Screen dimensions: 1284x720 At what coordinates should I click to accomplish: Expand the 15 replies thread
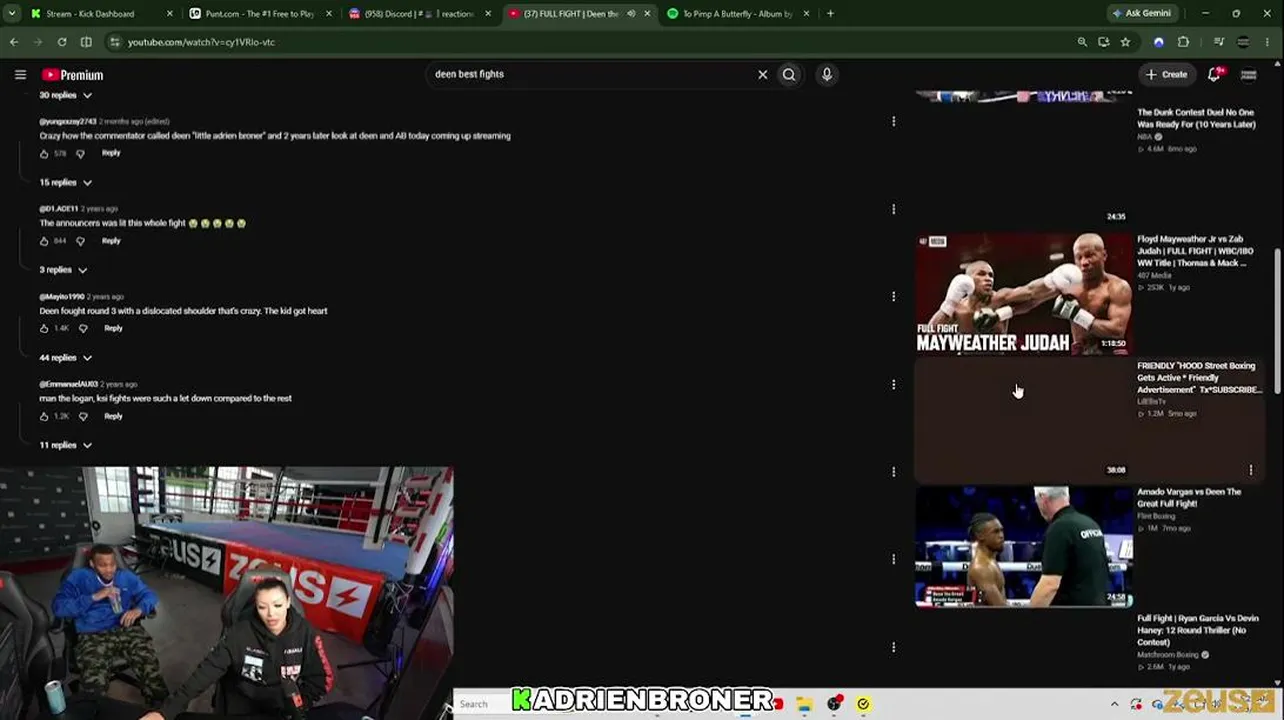(66, 183)
